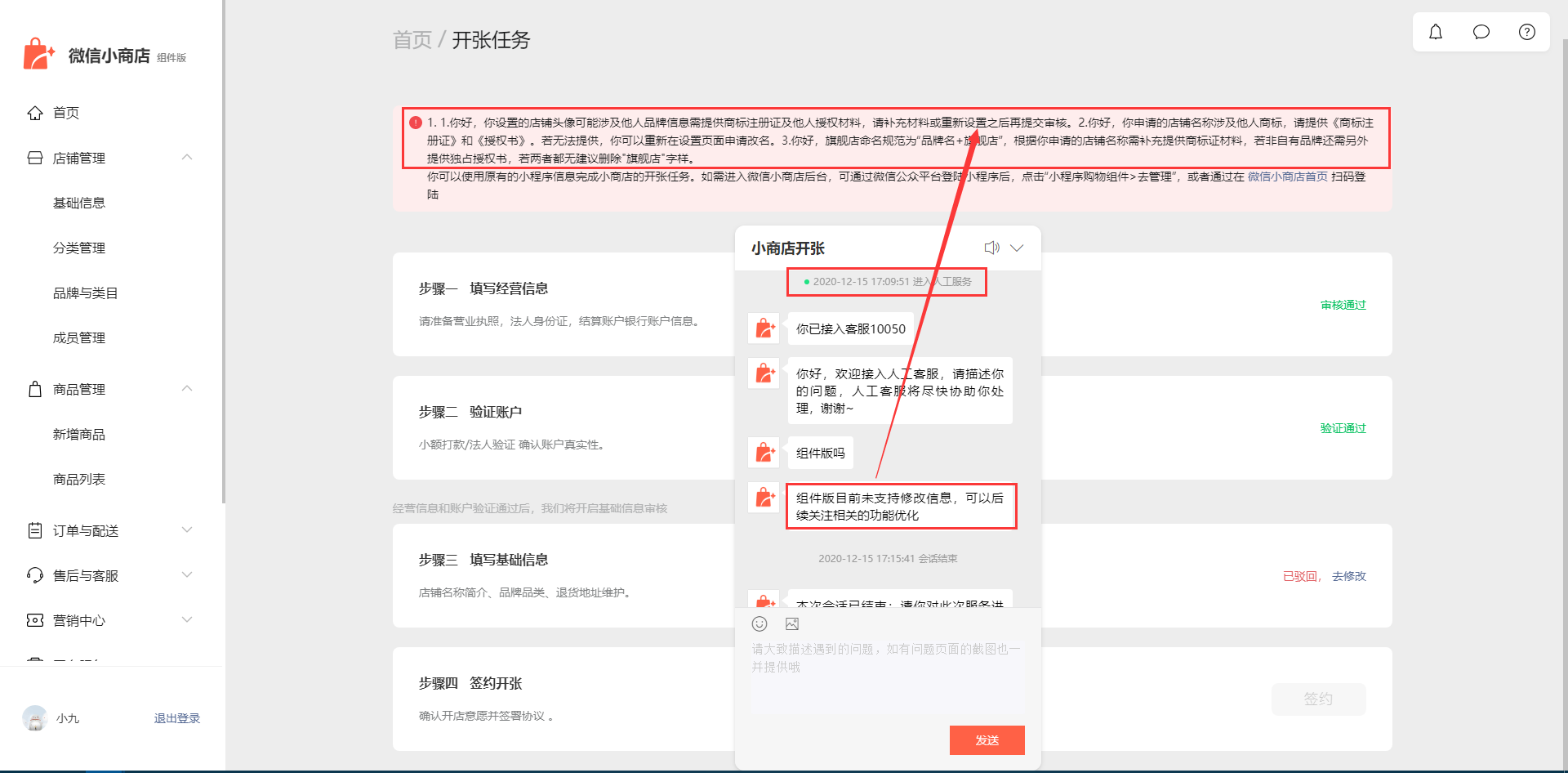Image resolution: width=1568 pixels, height=773 pixels.
Task: Open 商品列表 submenu item
Action: coord(79,479)
